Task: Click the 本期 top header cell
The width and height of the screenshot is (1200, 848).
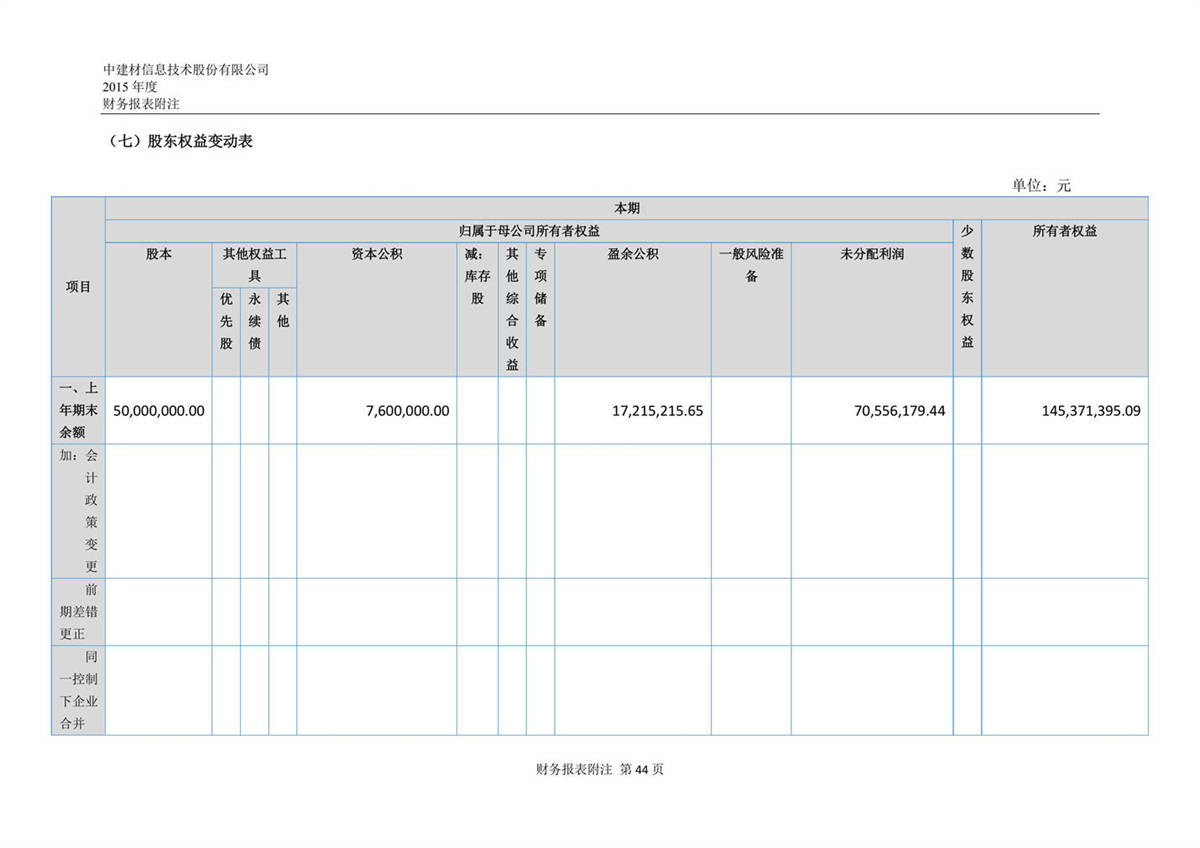Action: coord(626,208)
